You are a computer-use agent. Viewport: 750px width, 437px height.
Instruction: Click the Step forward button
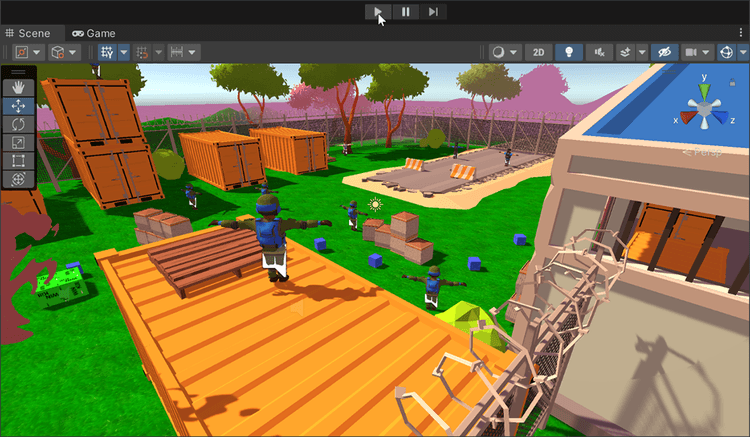click(x=432, y=12)
